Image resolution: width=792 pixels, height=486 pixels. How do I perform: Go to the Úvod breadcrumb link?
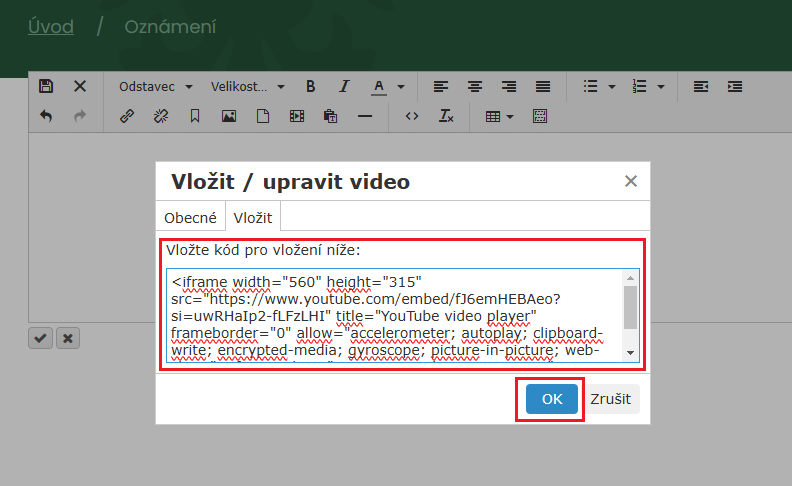pos(51,27)
